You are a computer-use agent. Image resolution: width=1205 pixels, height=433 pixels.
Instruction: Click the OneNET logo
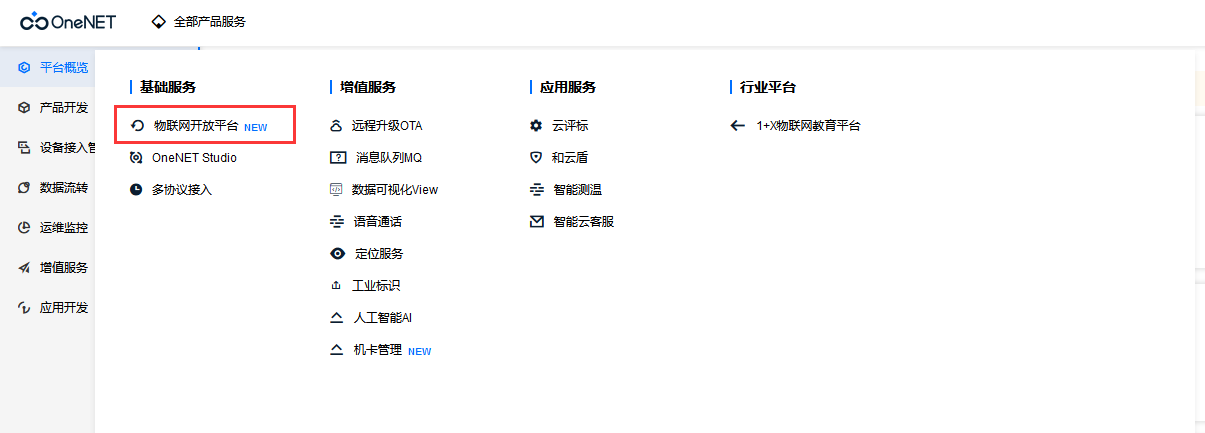click(x=68, y=21)
